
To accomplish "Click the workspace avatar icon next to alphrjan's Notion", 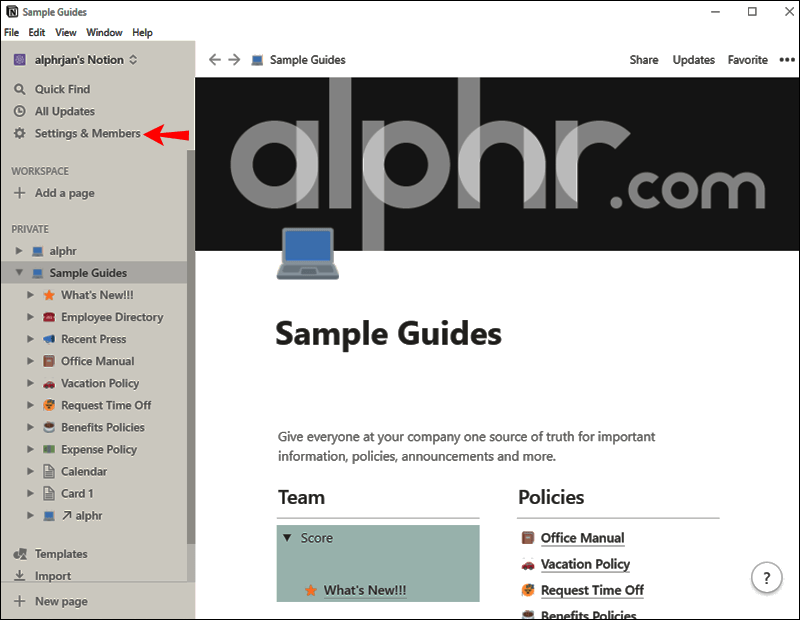I will click(x=19, y=60).
